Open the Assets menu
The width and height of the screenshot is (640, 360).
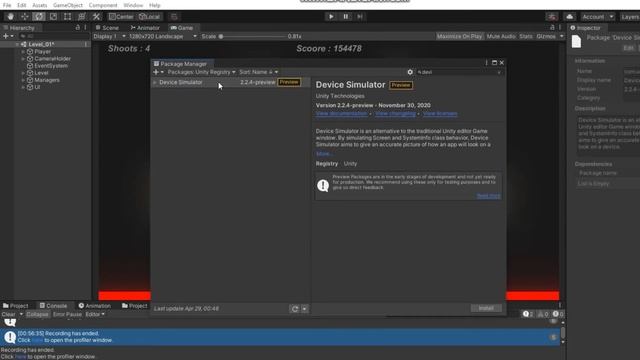tap(40, 5)
